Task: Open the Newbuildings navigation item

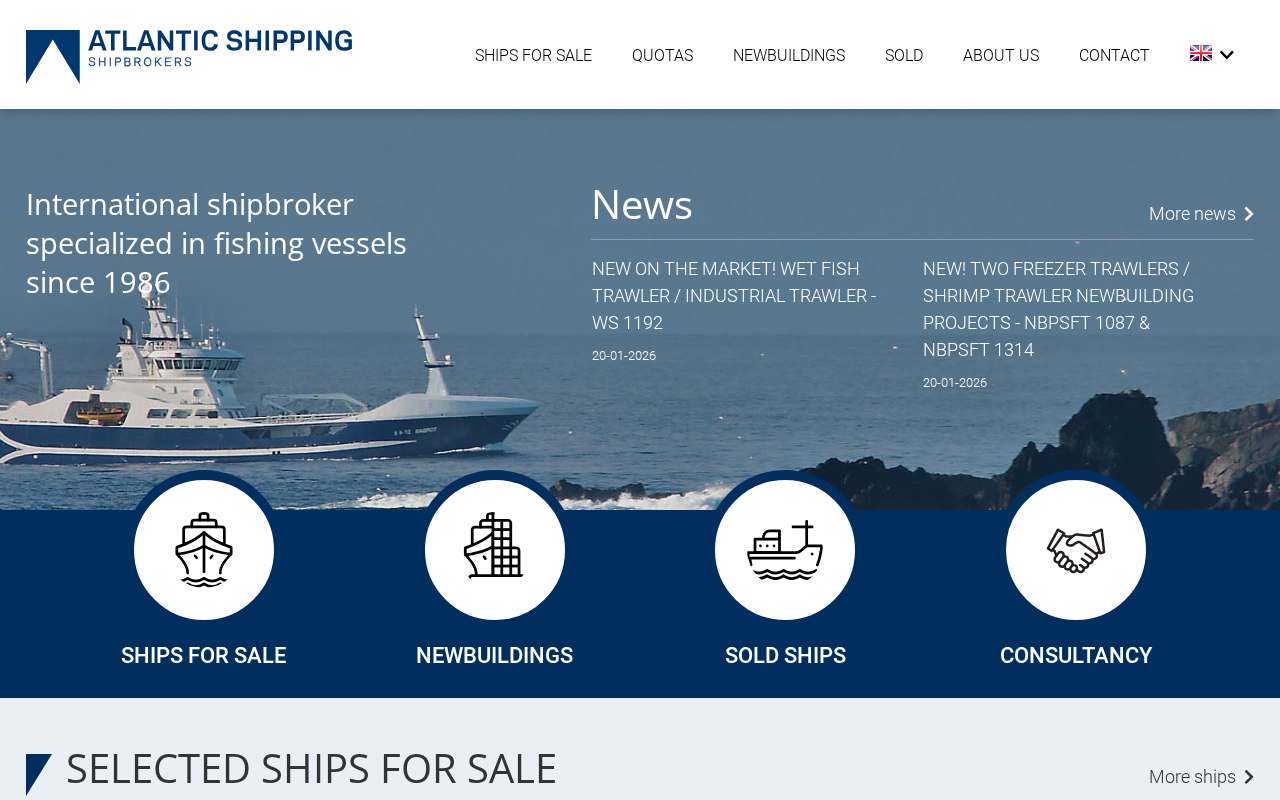Action: (789, 56)
